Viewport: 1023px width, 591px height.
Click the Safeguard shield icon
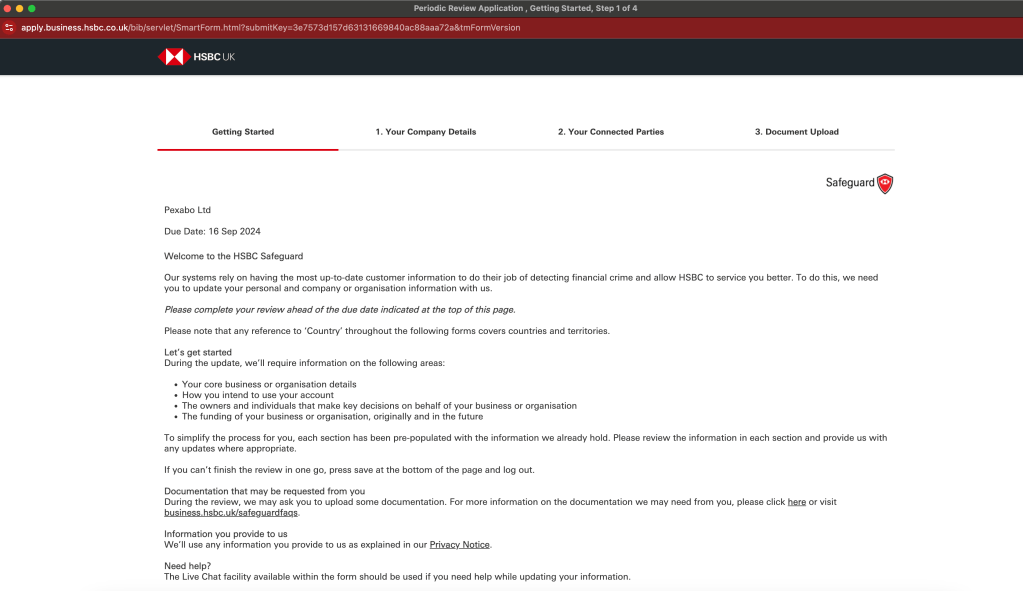click(885, 183)
